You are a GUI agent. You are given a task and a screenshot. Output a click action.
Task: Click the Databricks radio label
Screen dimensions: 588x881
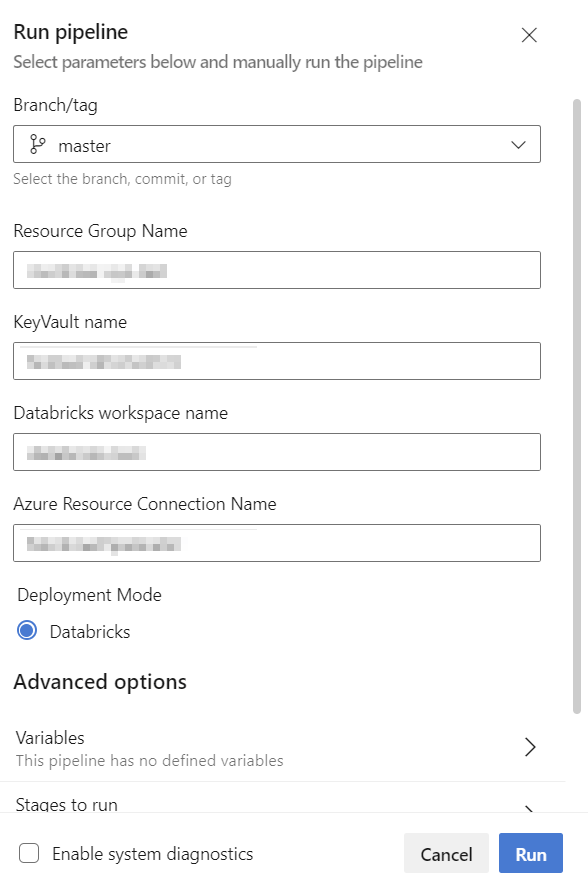pyautogui.click(x=90, y=632)
